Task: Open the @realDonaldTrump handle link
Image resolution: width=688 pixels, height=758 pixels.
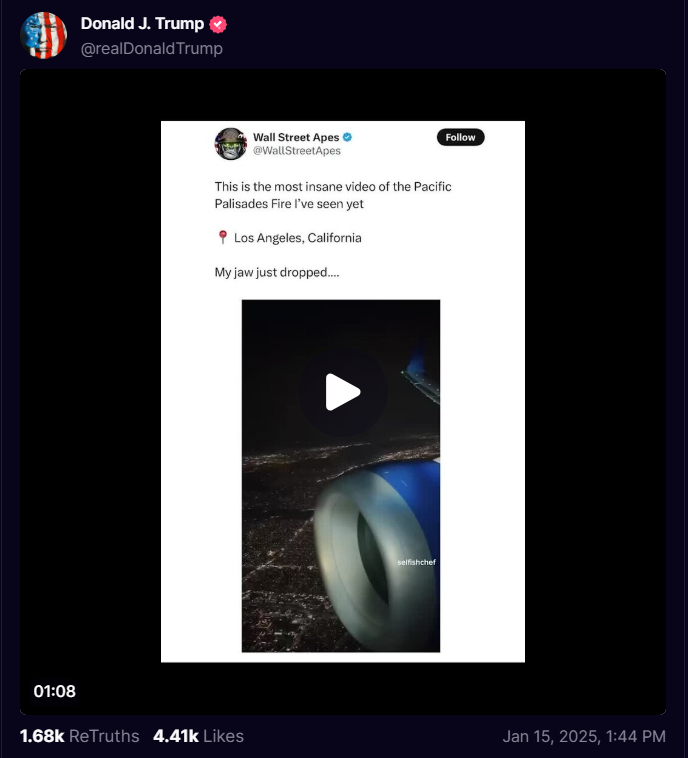Action: point(151,48)
